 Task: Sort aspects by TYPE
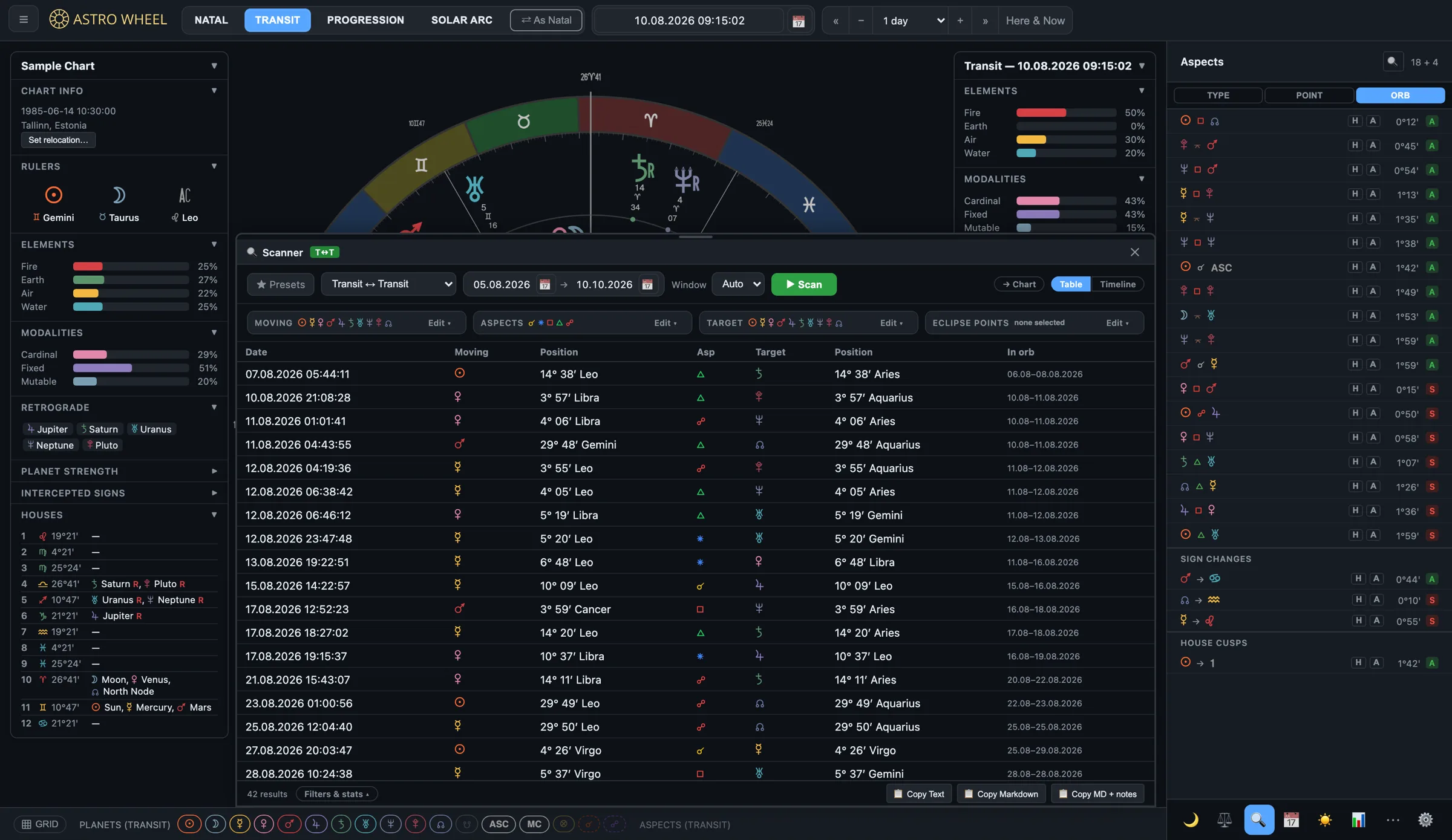click(x=1218, y=95)
